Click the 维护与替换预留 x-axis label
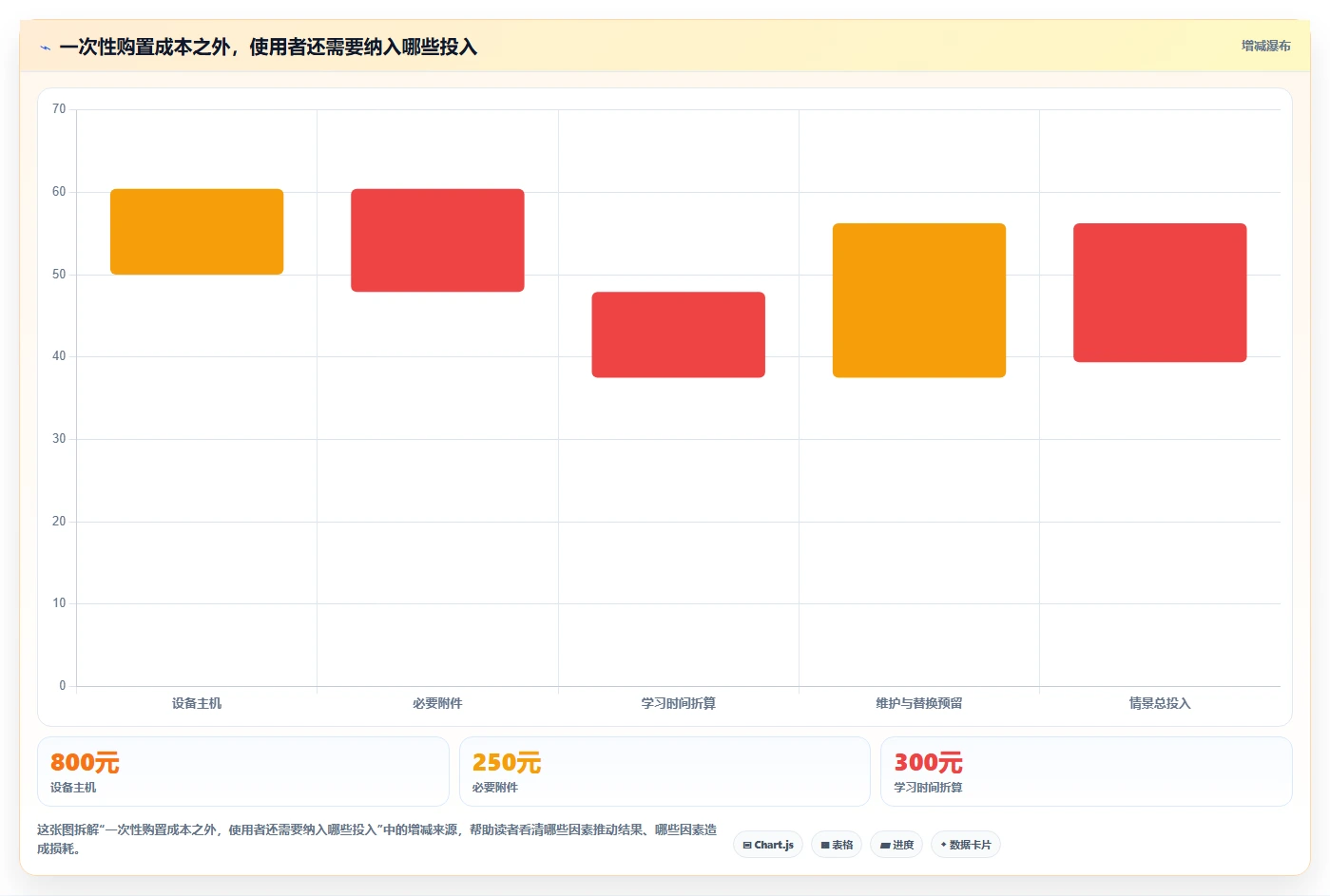The height and width of the screenshot is (896, 1330). pos(919,703)
